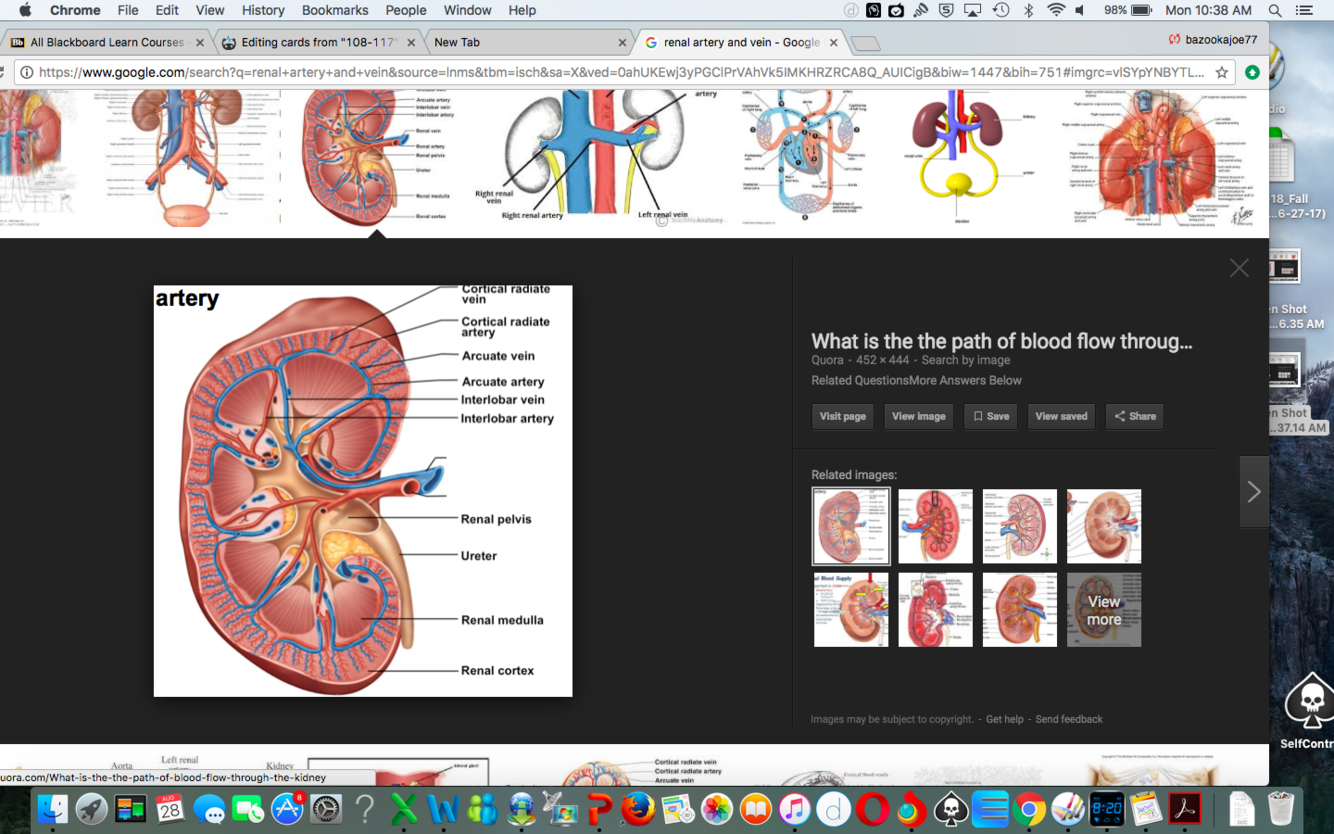The image size is (1334, 834).
Task: Open the AirPlay display menu
Action: (x=972, y=10)
